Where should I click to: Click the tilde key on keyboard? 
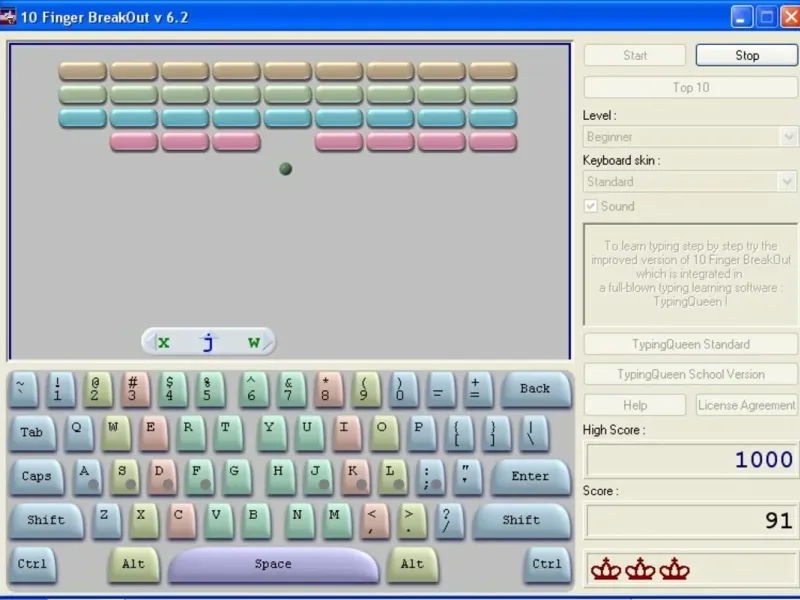(23, 390)
